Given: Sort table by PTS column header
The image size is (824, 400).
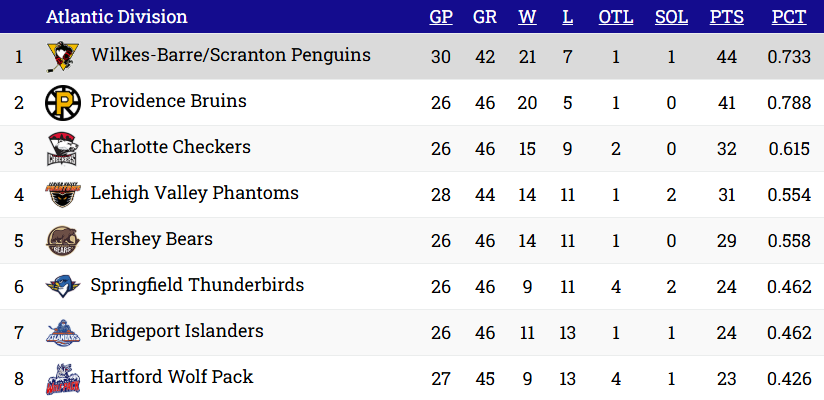Looking at the screenshot, I should pyautogui.click(x=727, y=17).
